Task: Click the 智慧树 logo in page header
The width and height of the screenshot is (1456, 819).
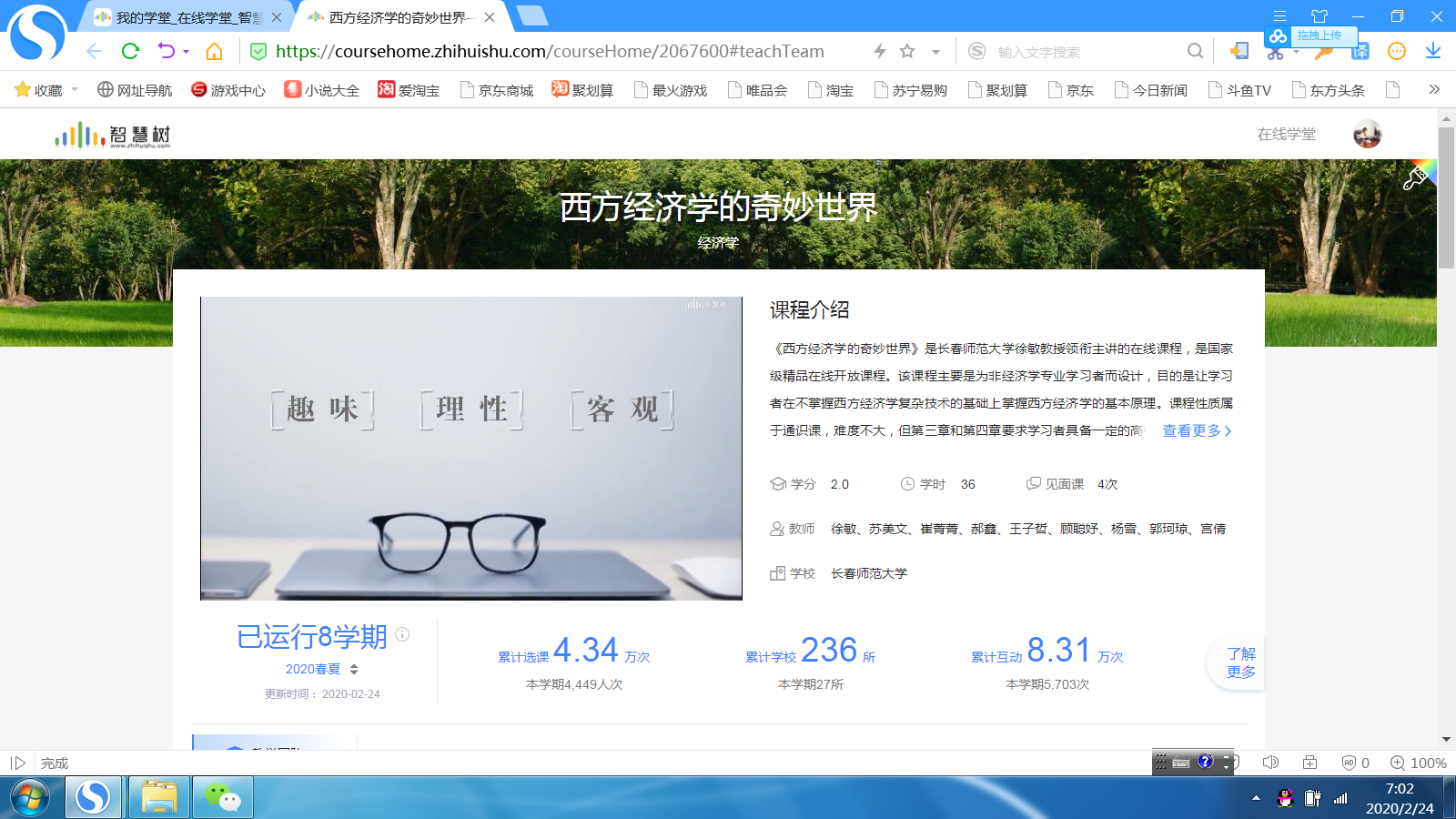Action: coord(113,135)
